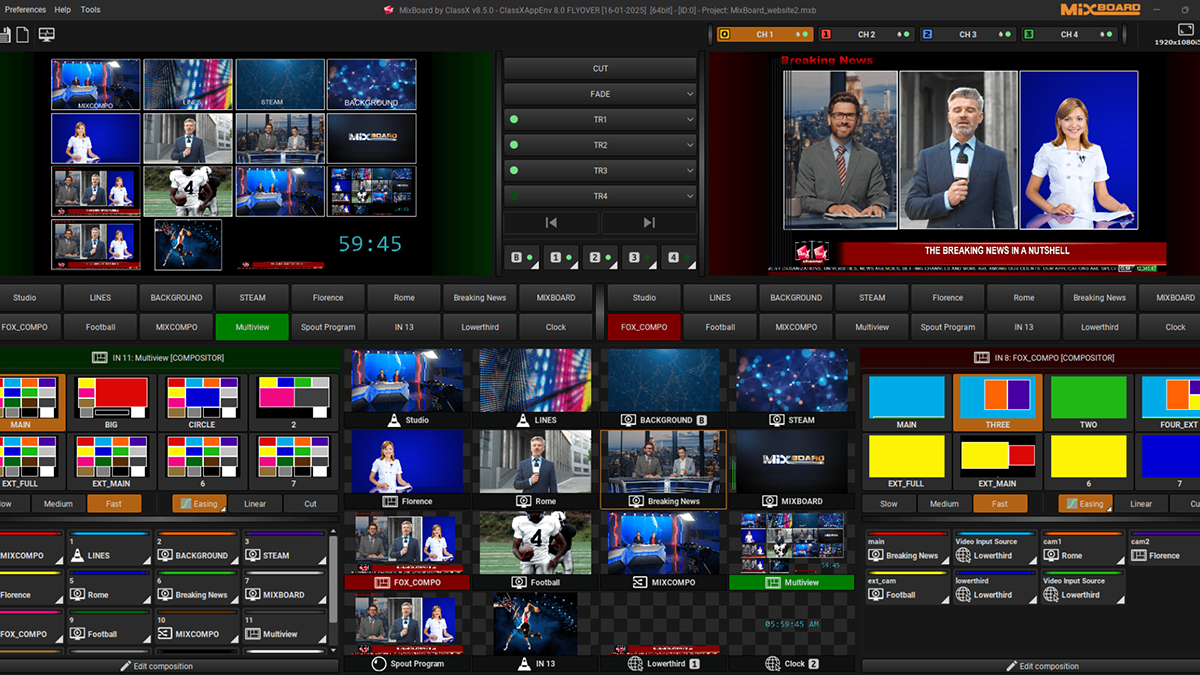Viewport: 1200px width, 675px height.
Task: Click the next transition skip-forward button
Action: 649,223
